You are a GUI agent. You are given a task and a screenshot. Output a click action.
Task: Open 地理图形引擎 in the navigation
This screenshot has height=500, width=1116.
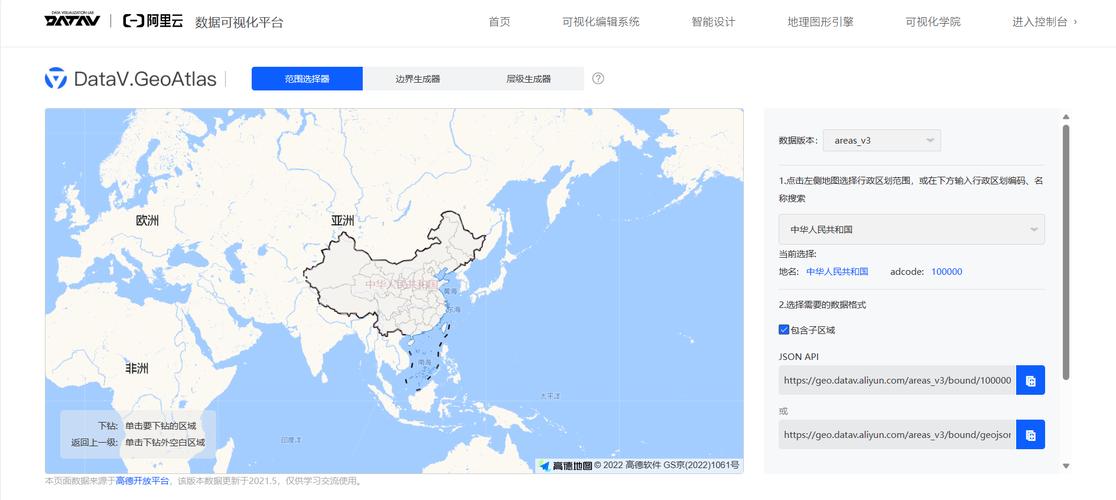pos(821,22)
